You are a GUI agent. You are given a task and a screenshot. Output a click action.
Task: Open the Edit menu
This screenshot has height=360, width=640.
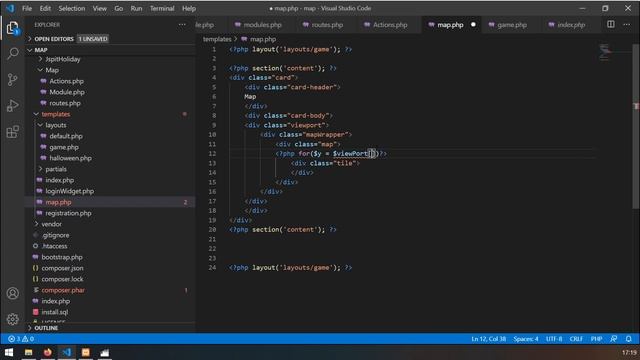[45, 8]
